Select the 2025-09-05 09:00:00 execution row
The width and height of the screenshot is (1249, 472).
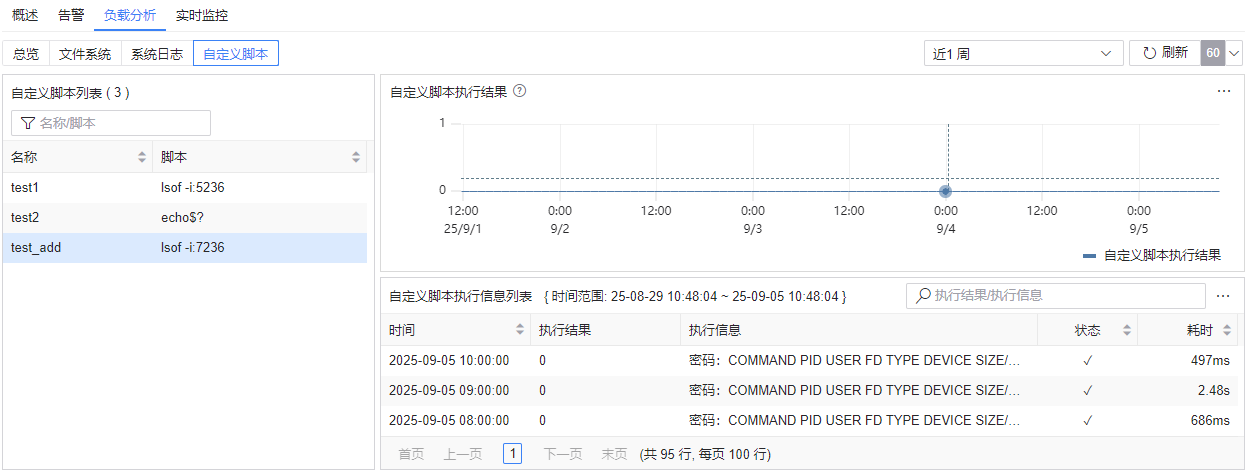coord(811,390)
